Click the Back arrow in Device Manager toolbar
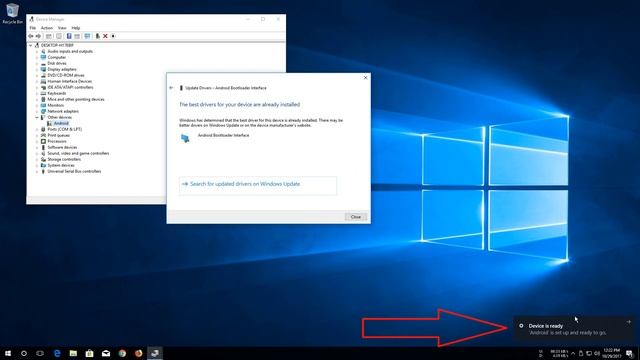 pos(31,36)
